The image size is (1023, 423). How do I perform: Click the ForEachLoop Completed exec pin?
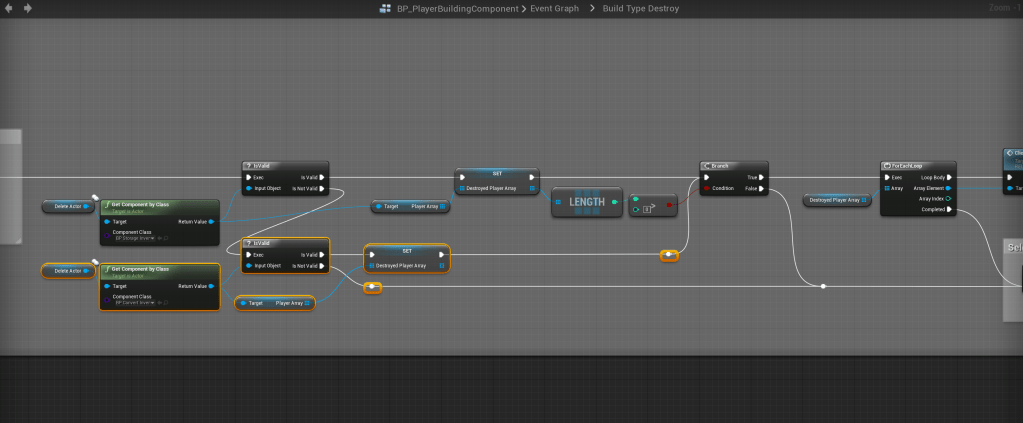(950, 209)
